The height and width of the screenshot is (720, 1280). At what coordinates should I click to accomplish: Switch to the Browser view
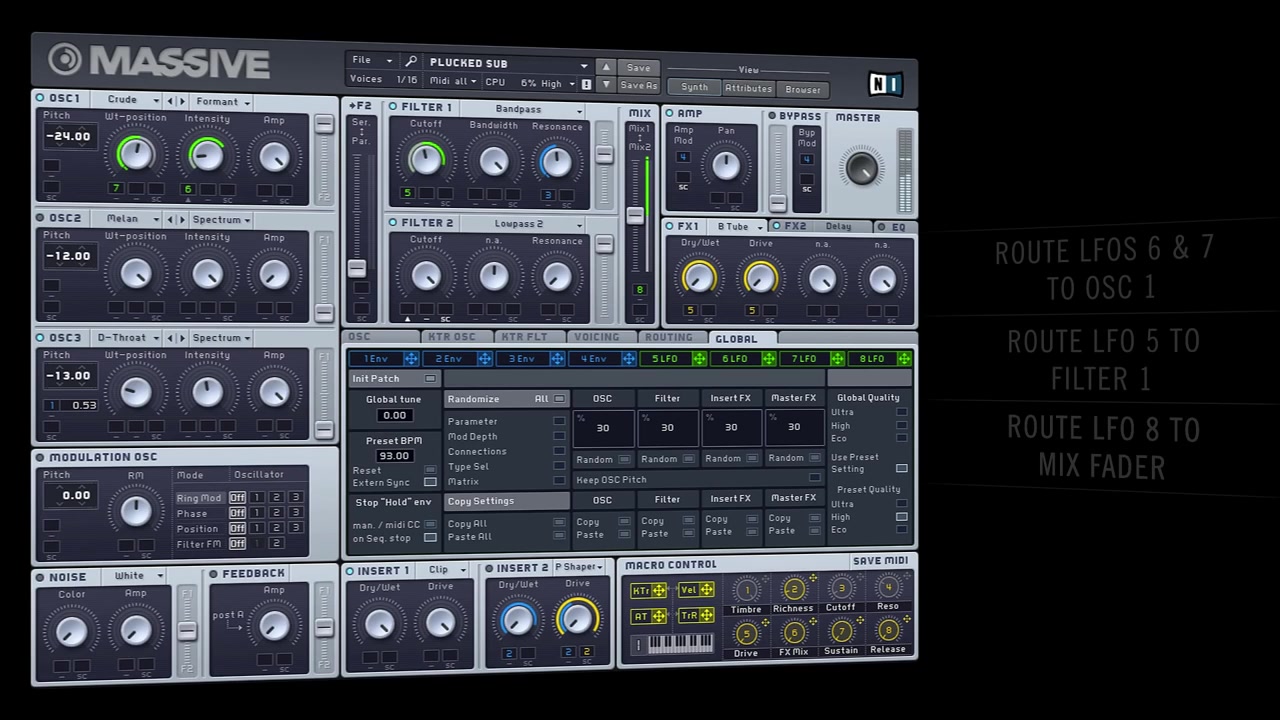802,90
